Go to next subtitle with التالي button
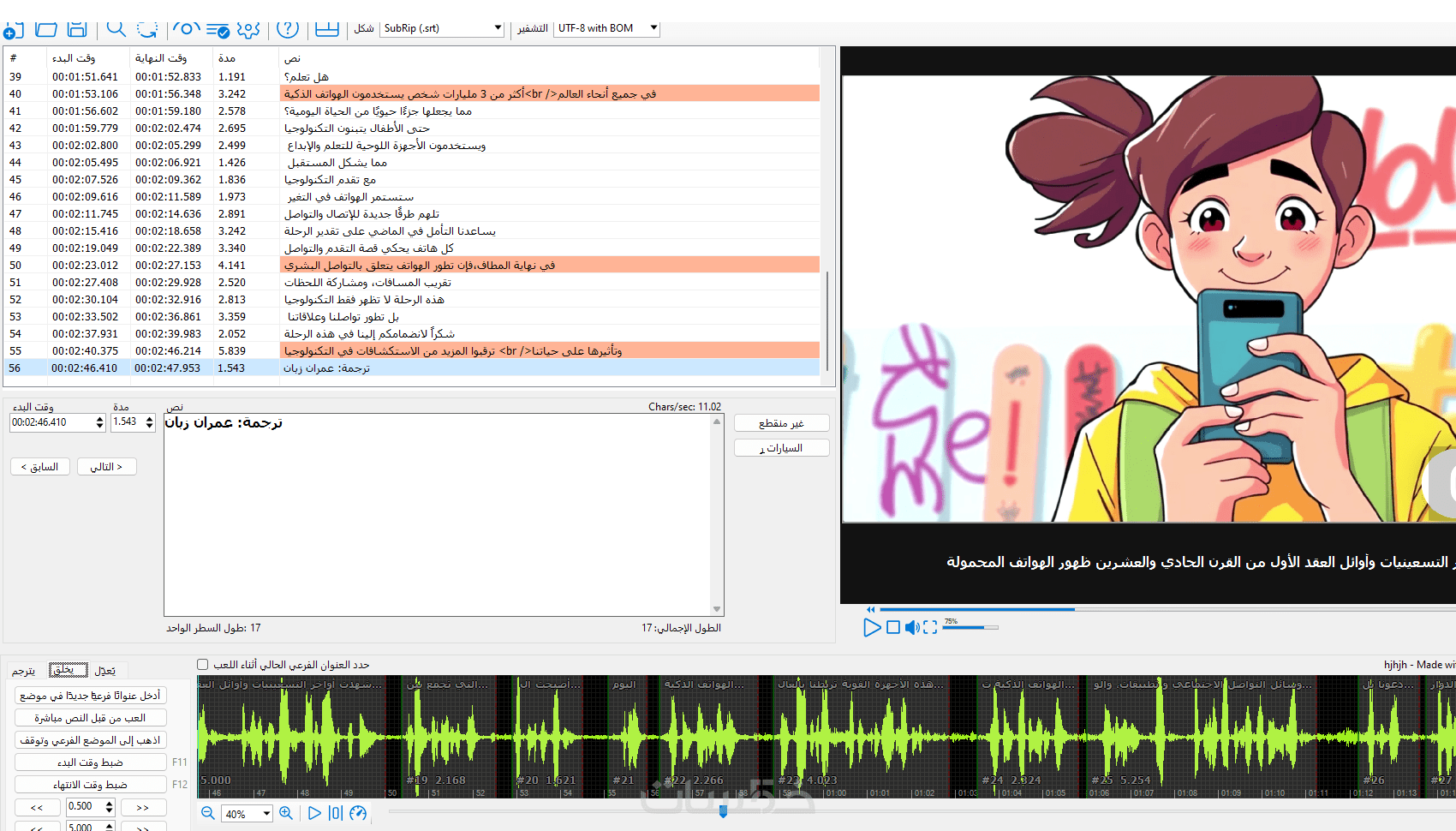Screen dimensions: 1456x831 (x=106, y=467)
